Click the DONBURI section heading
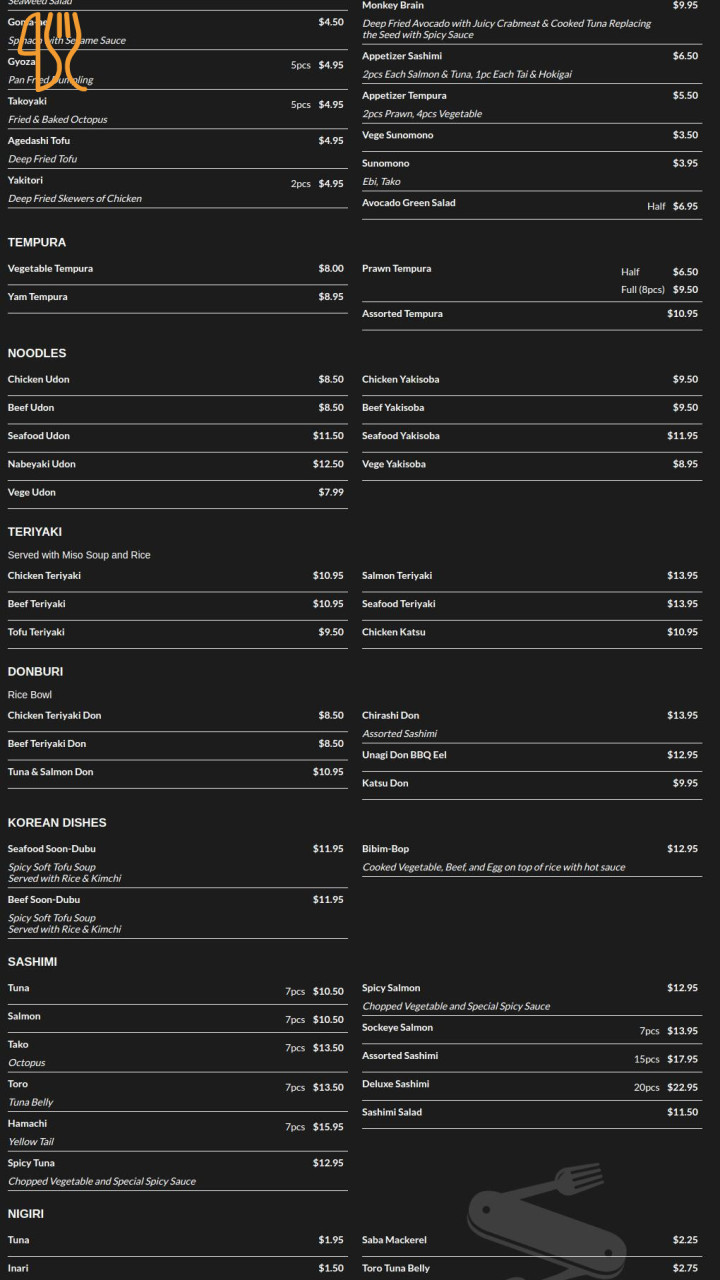Screen dimensions: 720x1280 (x=35, y=672)
